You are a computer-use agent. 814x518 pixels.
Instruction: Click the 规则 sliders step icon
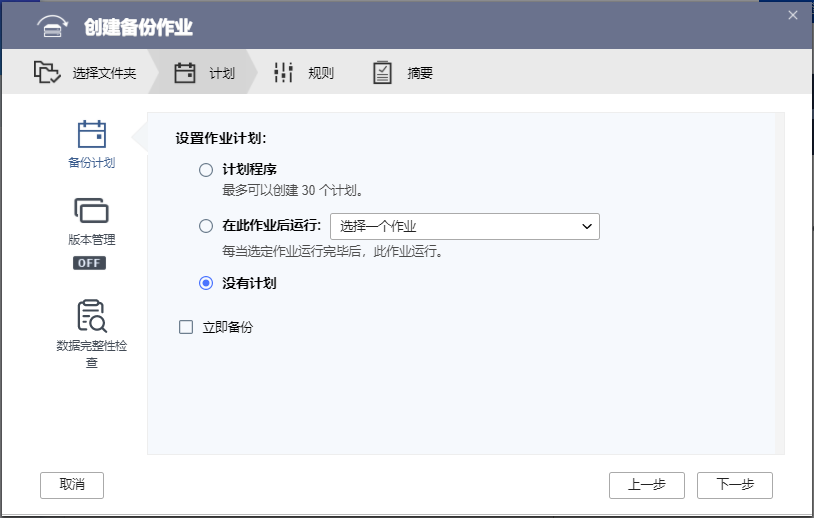click(284, 72)
